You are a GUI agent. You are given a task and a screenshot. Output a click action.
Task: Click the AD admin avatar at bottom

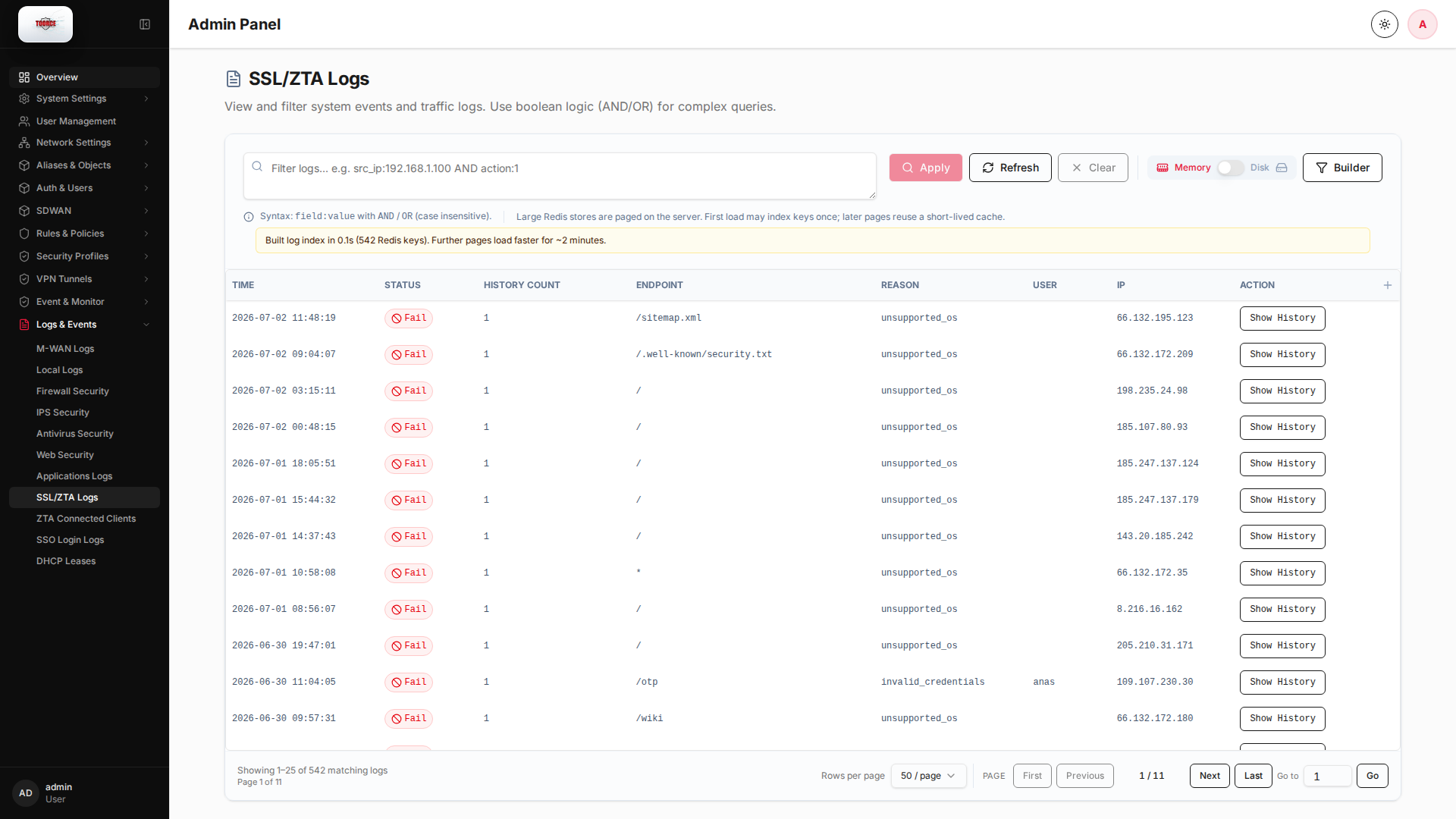pos(26,793)
